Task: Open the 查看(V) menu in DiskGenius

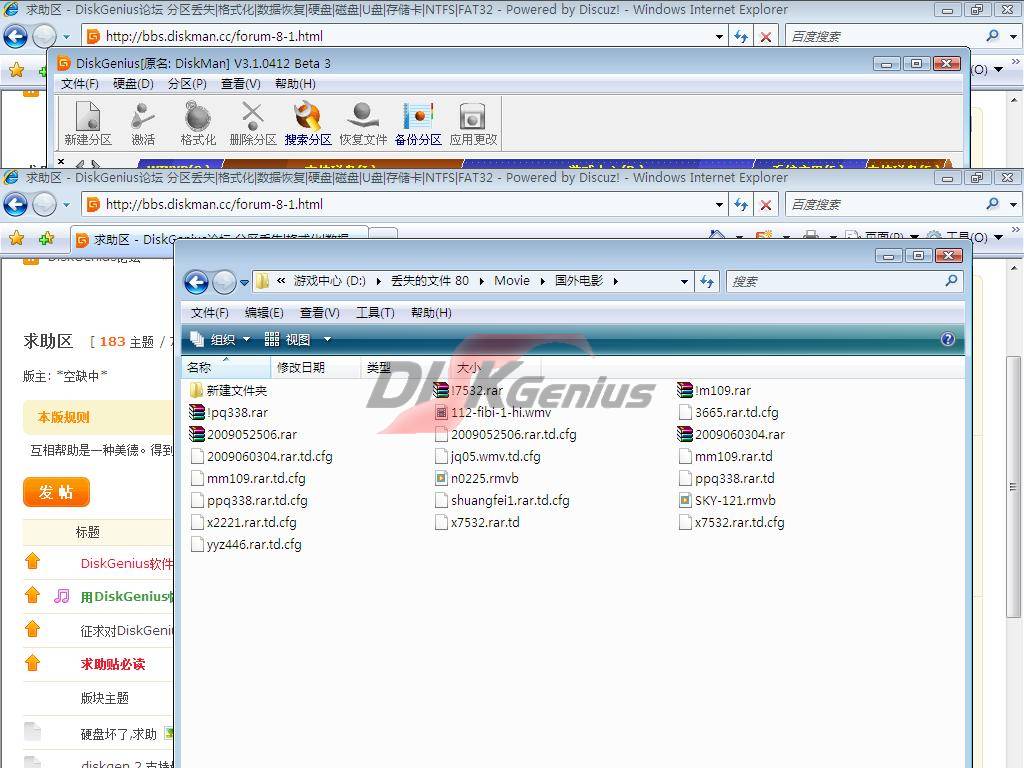Action: pos(240,84)
